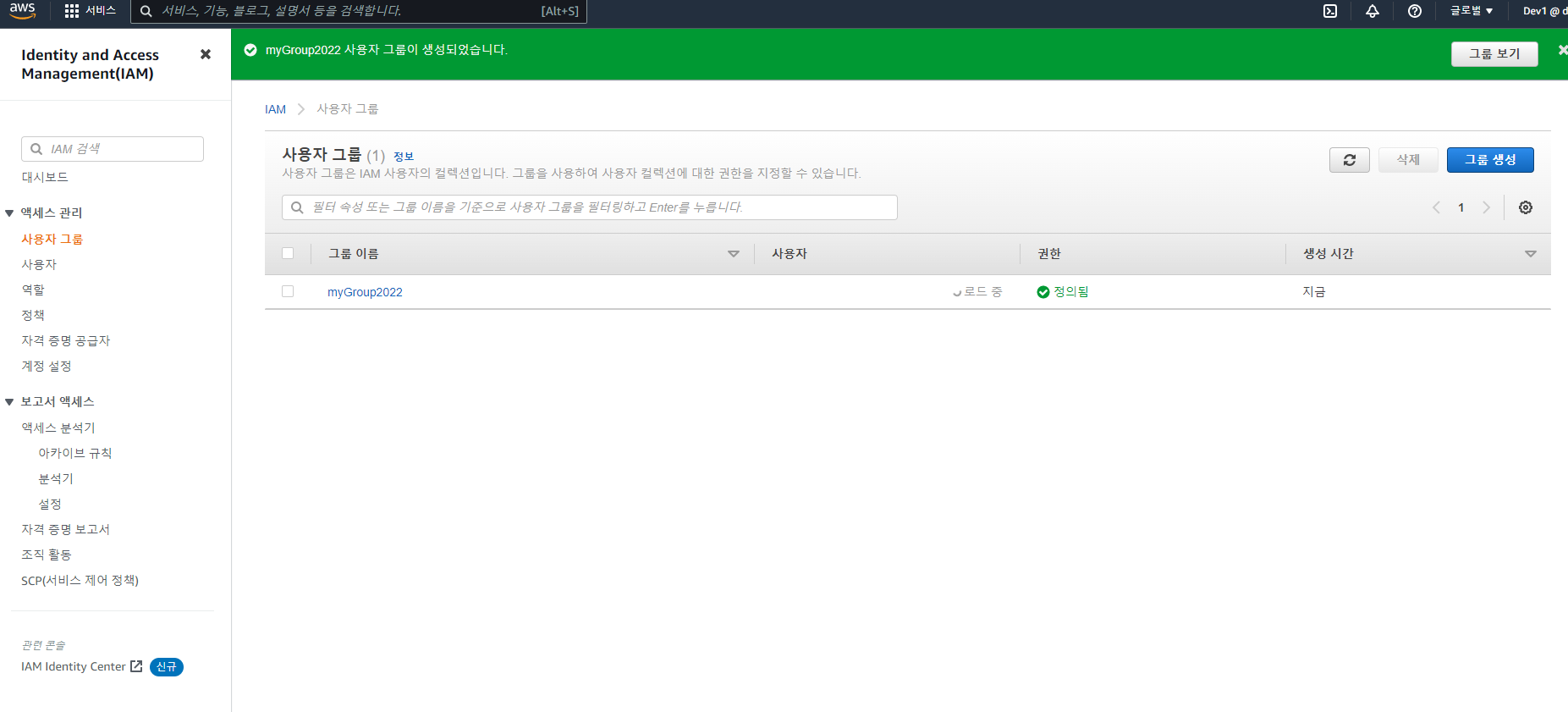This screenshot has width=1568, height=712.
Task: Click the 권한 column header
Action: pos(1049,254)
